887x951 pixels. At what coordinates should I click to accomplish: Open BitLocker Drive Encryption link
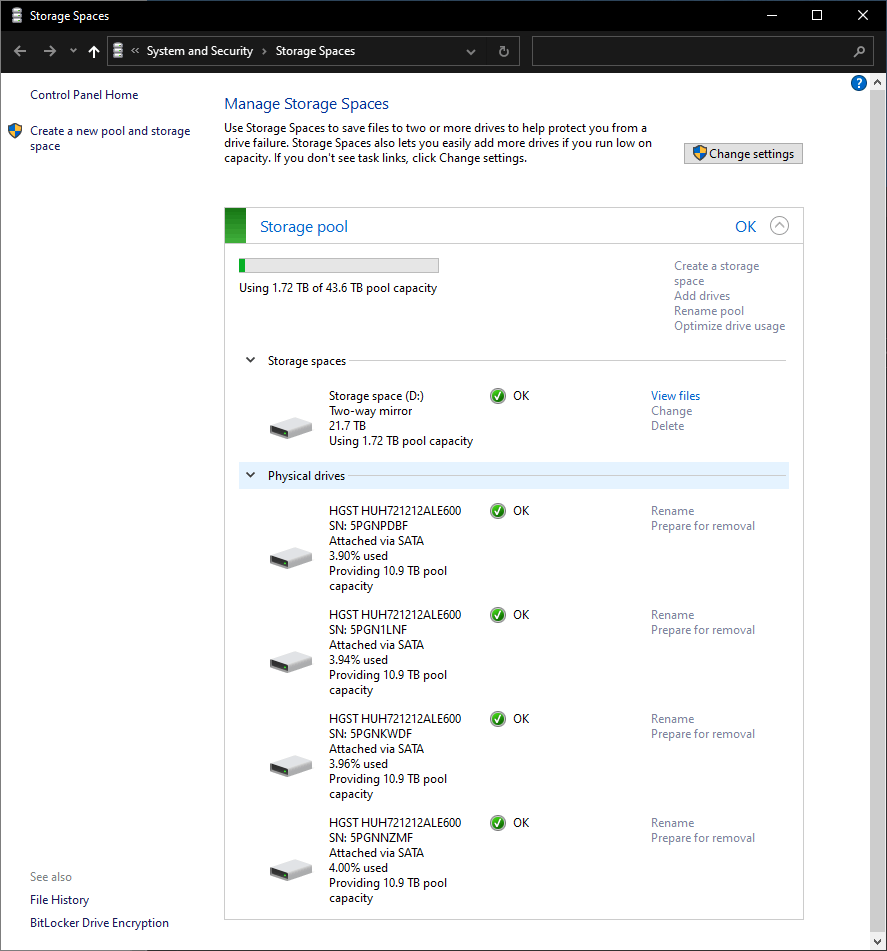coord(99,923)
